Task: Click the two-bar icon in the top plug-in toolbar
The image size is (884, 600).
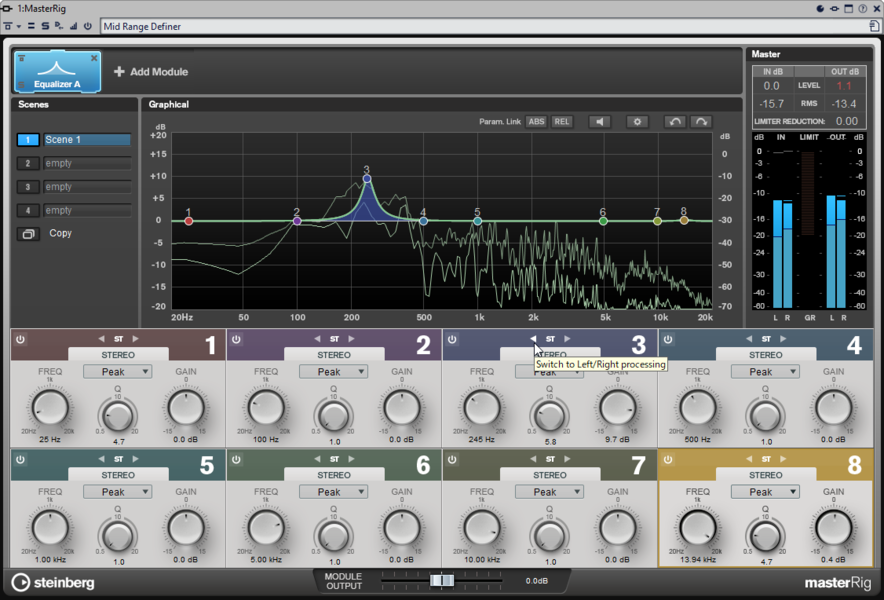Action: [x=31, y=26]
